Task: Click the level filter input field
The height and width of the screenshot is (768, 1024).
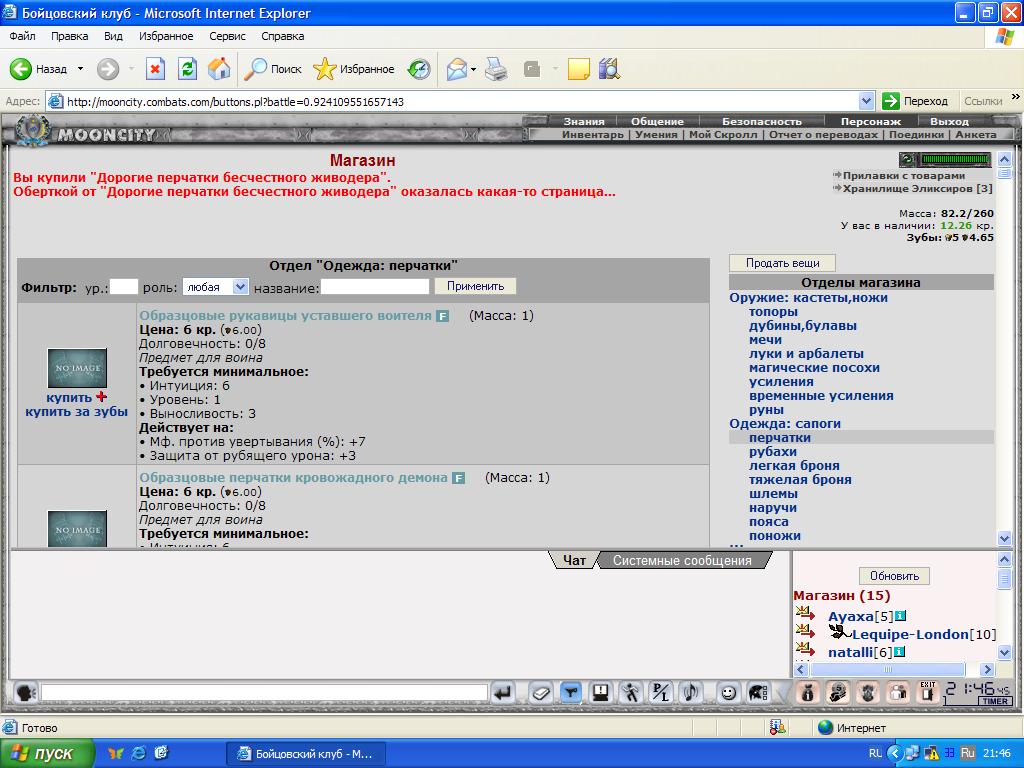Action: pos(124,287)
